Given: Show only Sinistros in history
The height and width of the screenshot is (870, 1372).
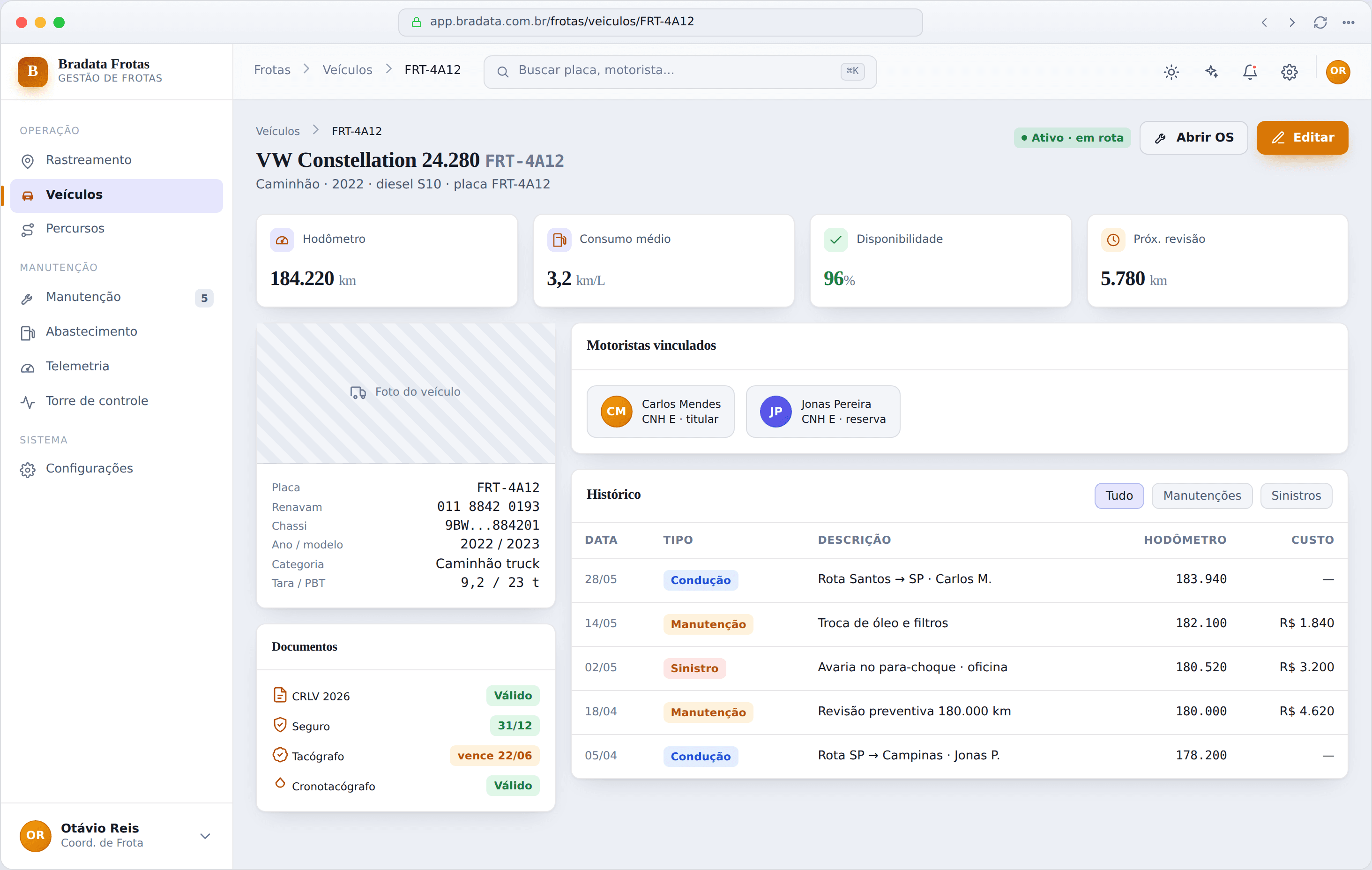Looking at the screenshot, I should (x=1296, y=495).
